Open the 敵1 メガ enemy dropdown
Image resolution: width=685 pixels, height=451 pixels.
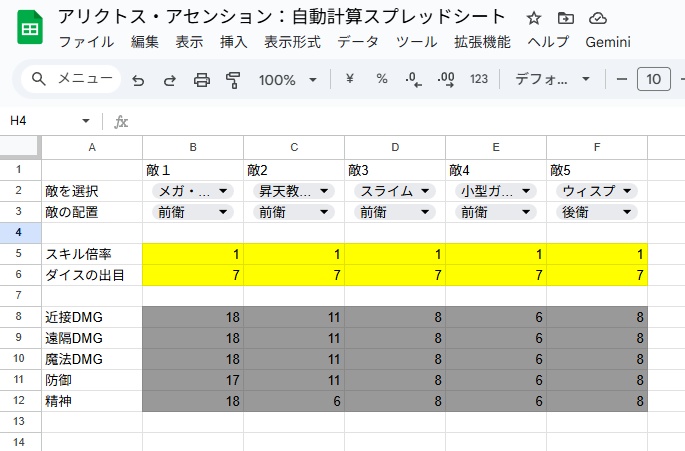pos(193,191)
